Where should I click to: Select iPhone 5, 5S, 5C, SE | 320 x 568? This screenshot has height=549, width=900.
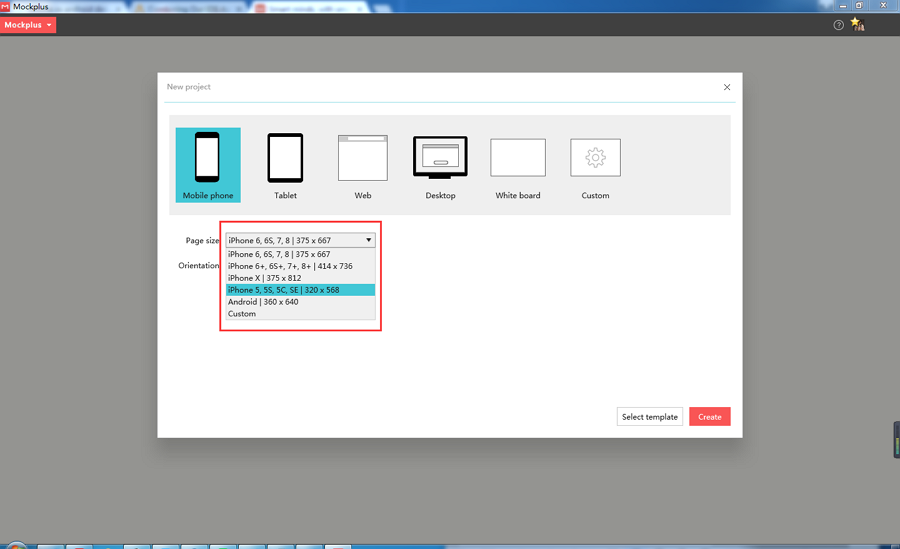(300, 290)
